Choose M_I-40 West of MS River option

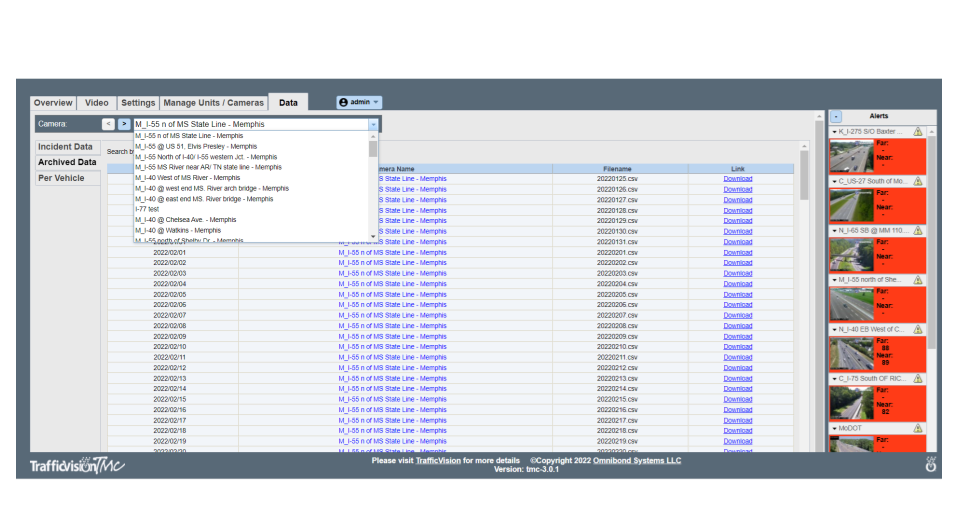click(252, 178)
